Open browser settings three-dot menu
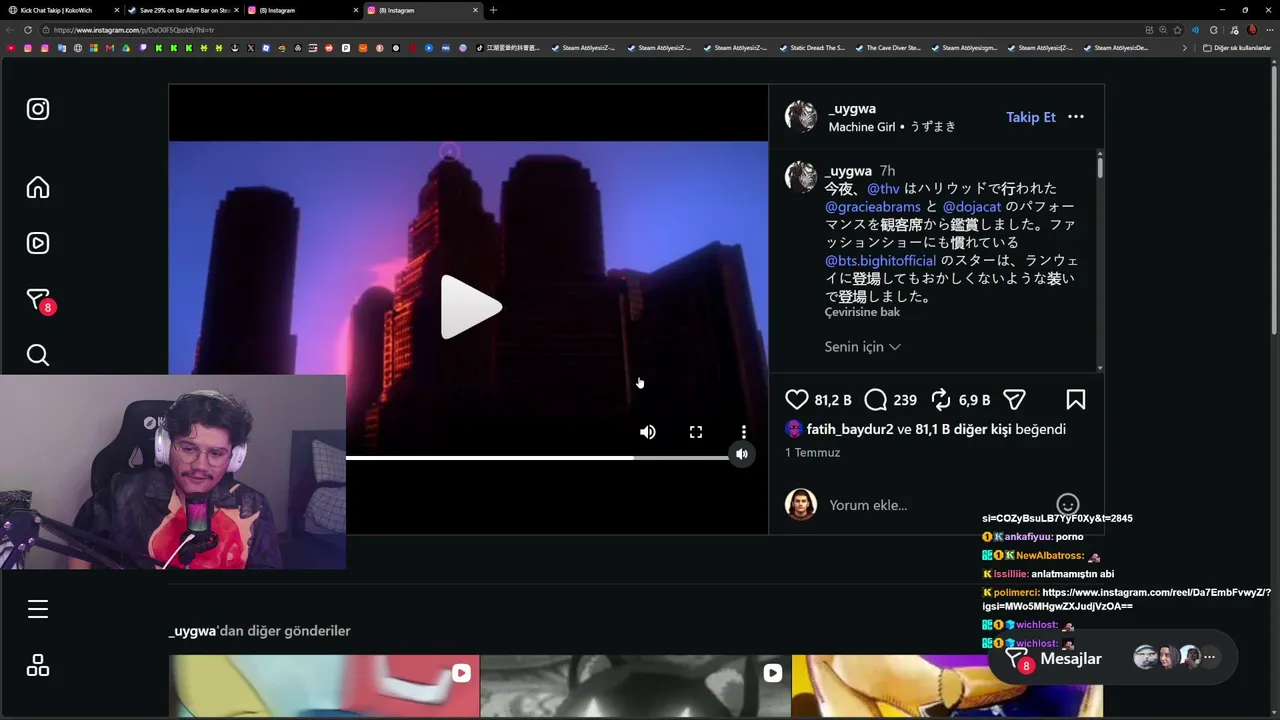Viewport: 1280px width, 720px height. click(1269, 30)
